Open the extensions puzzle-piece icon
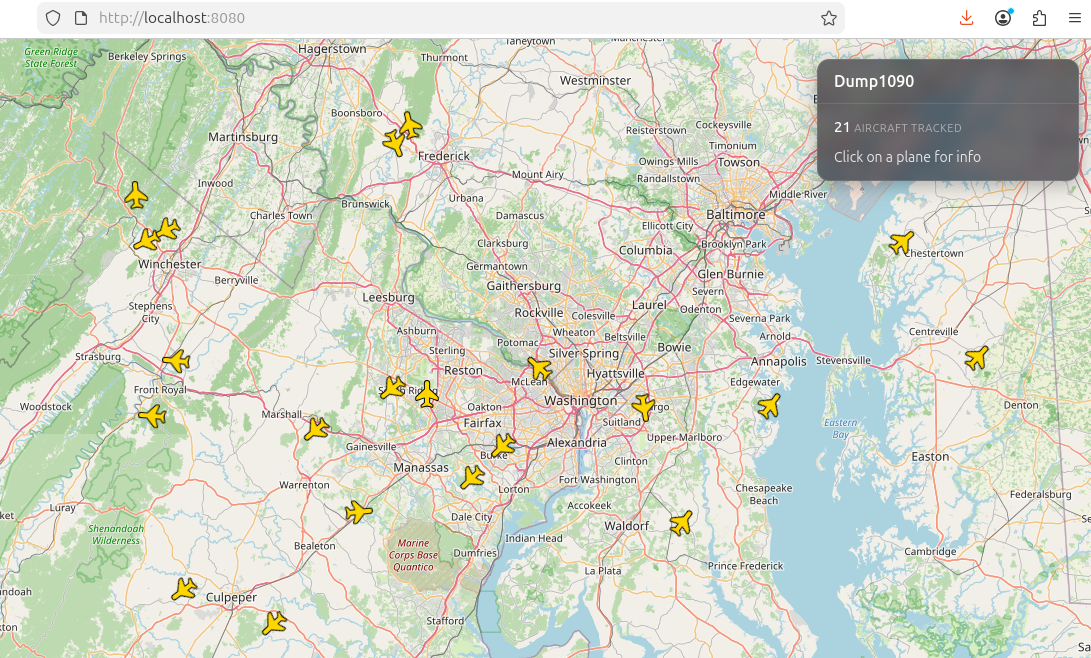This screenshot has height=658, width=1091. click(x=1039, y=18)
